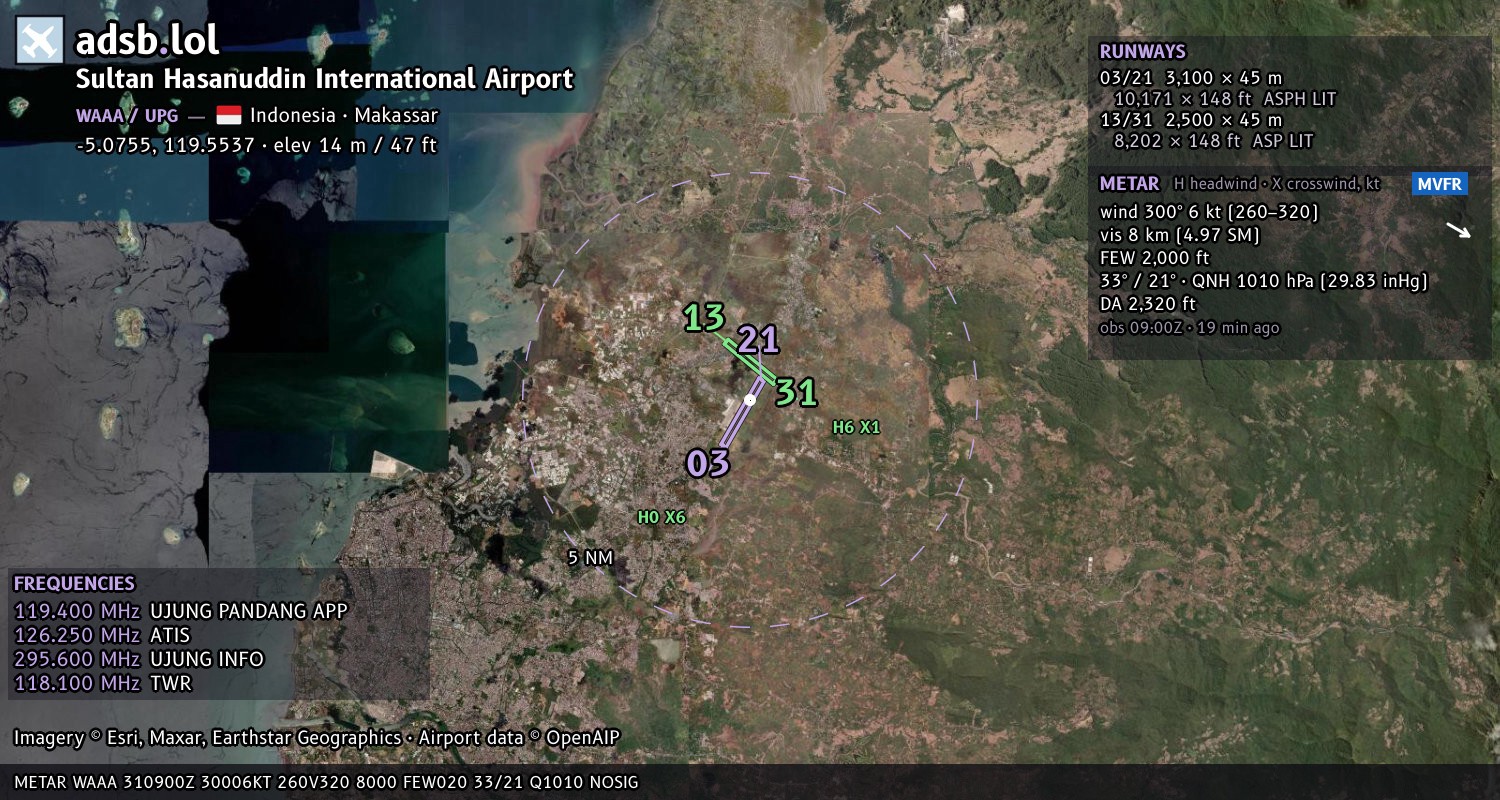Image resolution: width=1500 pixels, height=800 pixels.
Task: Click the QNH 1010 hPa temperature line
Action: click(x=1263, y=281)
